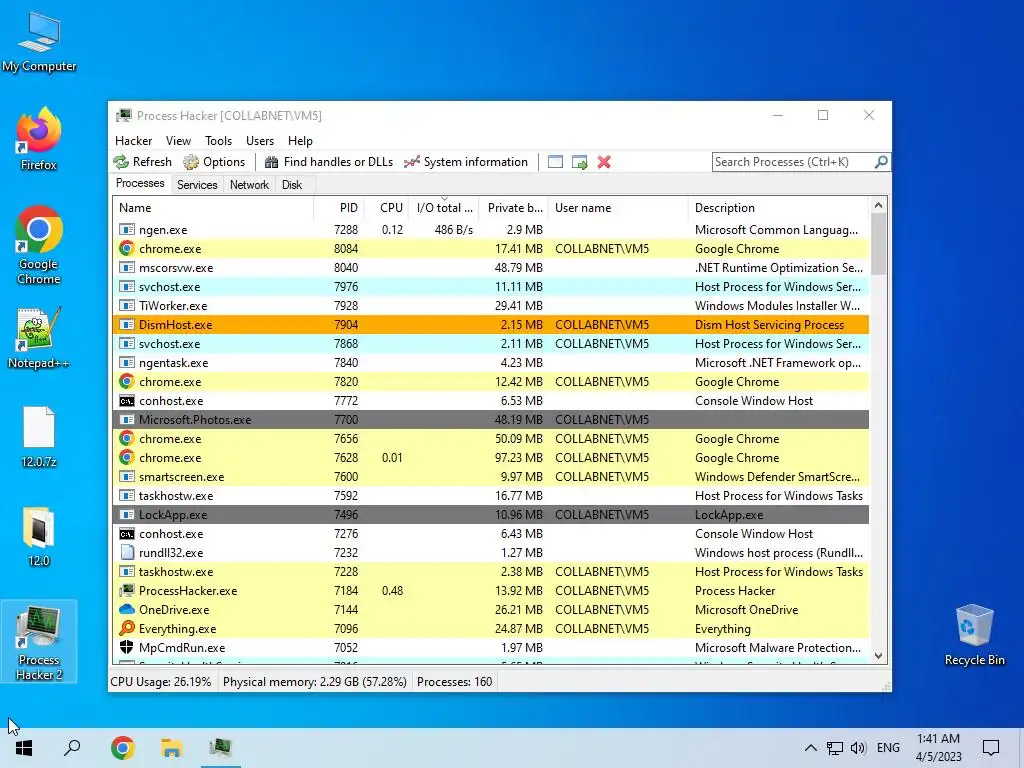This screenshot has width=1024, height=768.
Task: Open the Users menu
Action: (260, 140)
